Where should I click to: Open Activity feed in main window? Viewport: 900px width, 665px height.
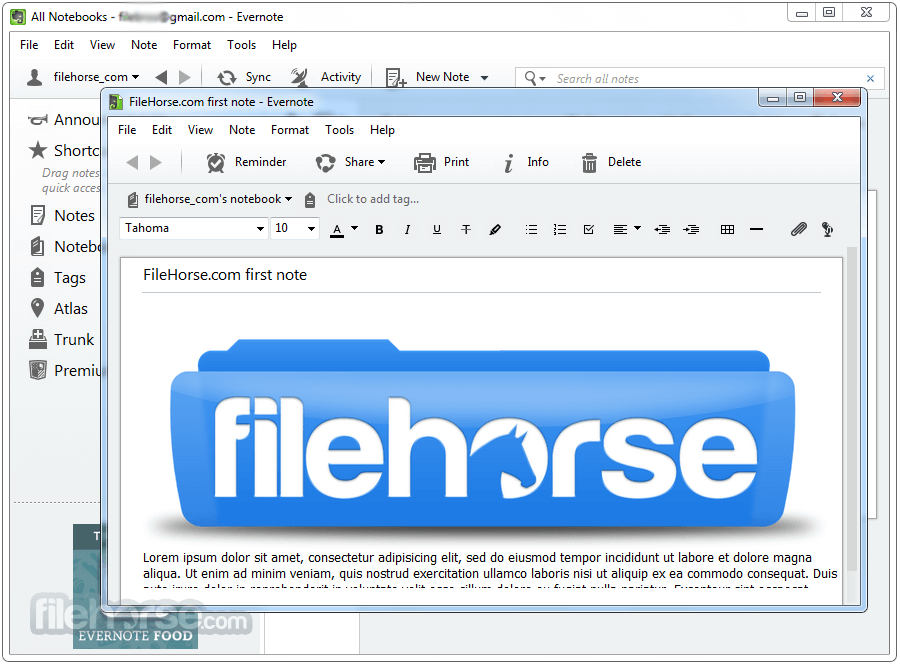[x=326, y=77]
